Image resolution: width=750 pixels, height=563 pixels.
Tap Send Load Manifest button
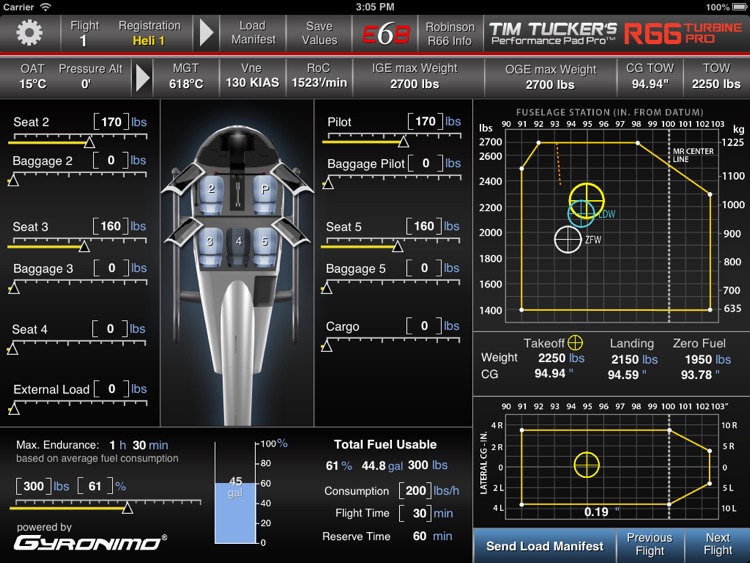coord(545,546)
